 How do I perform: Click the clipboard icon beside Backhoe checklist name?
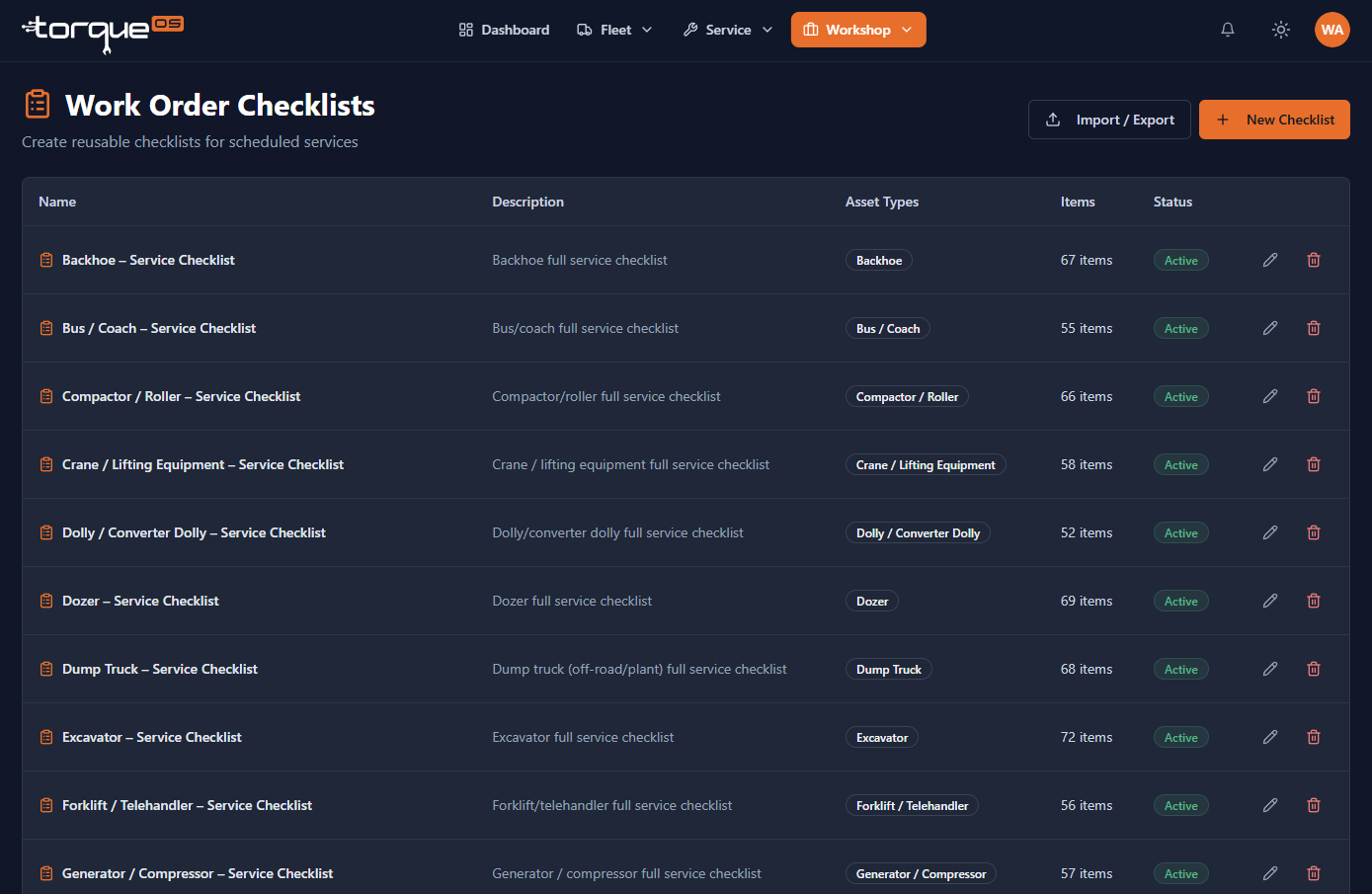(x=46, y=260)
